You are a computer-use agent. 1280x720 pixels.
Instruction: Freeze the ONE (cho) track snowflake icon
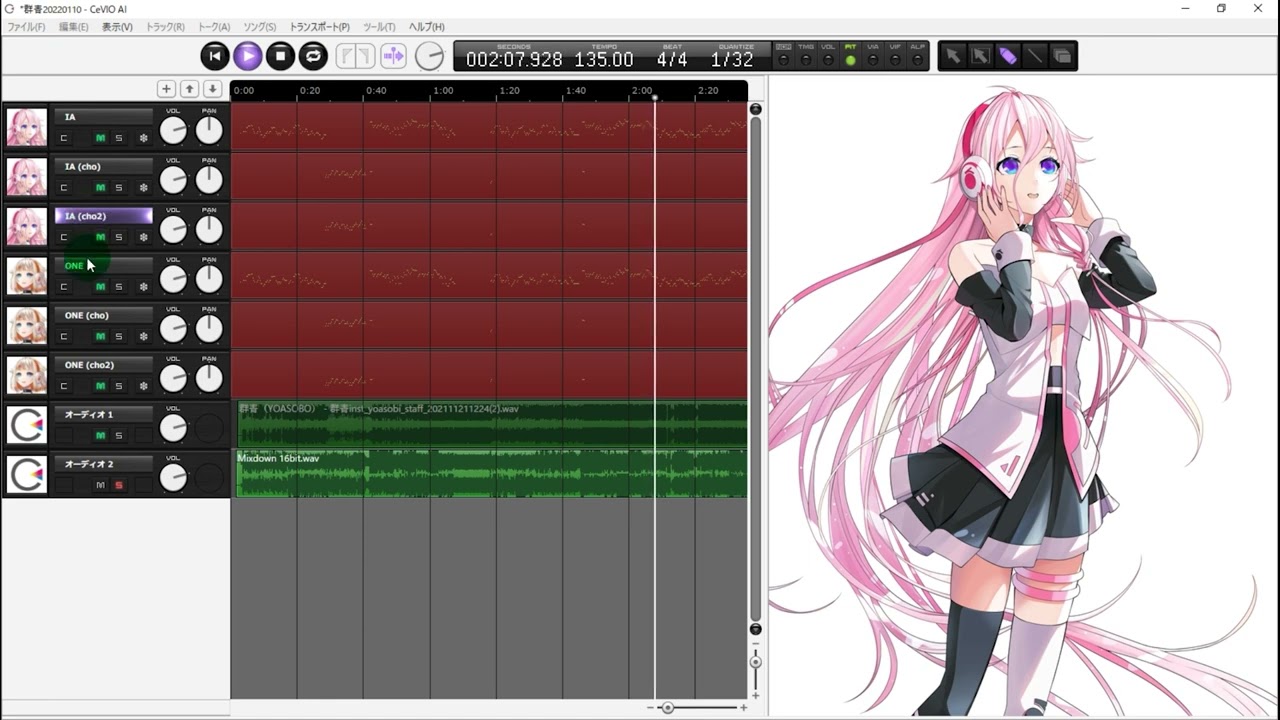pyautogui.click(x=143, y=336)
